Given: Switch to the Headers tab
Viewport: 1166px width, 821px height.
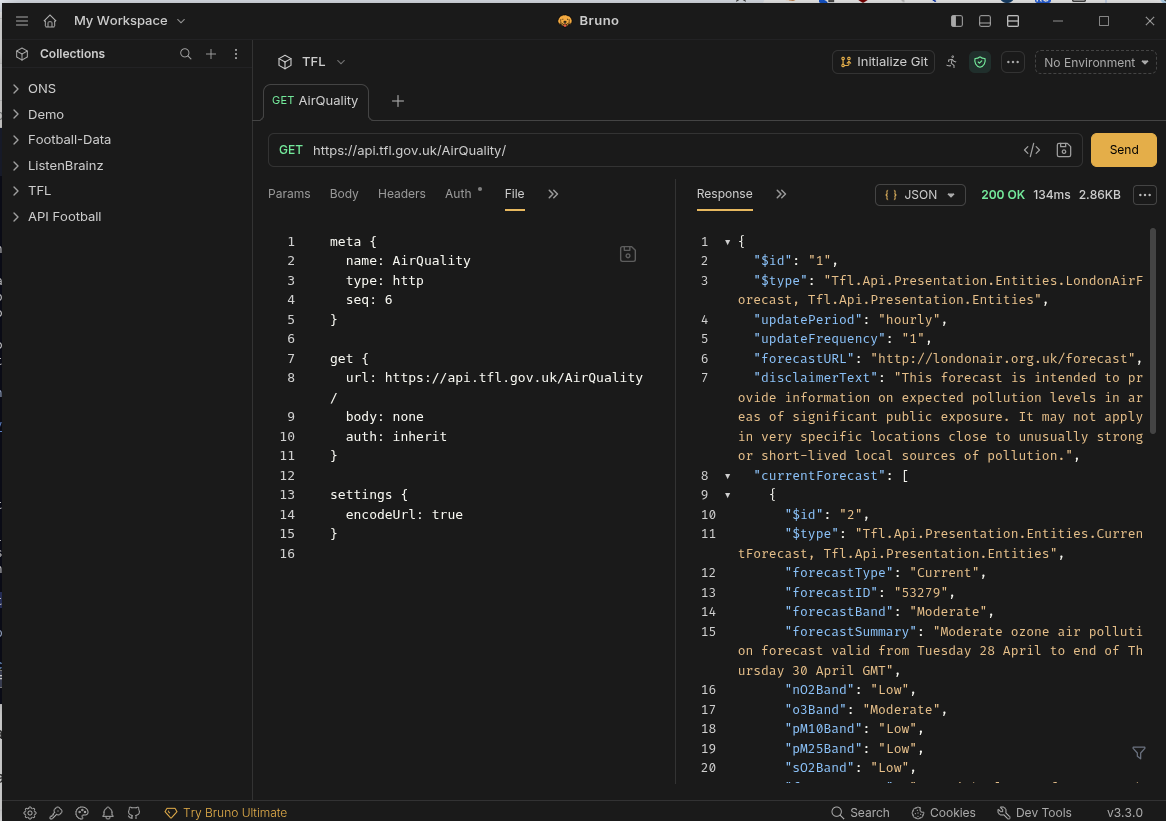Looking at the screenshot, I should tap(401, 194).
